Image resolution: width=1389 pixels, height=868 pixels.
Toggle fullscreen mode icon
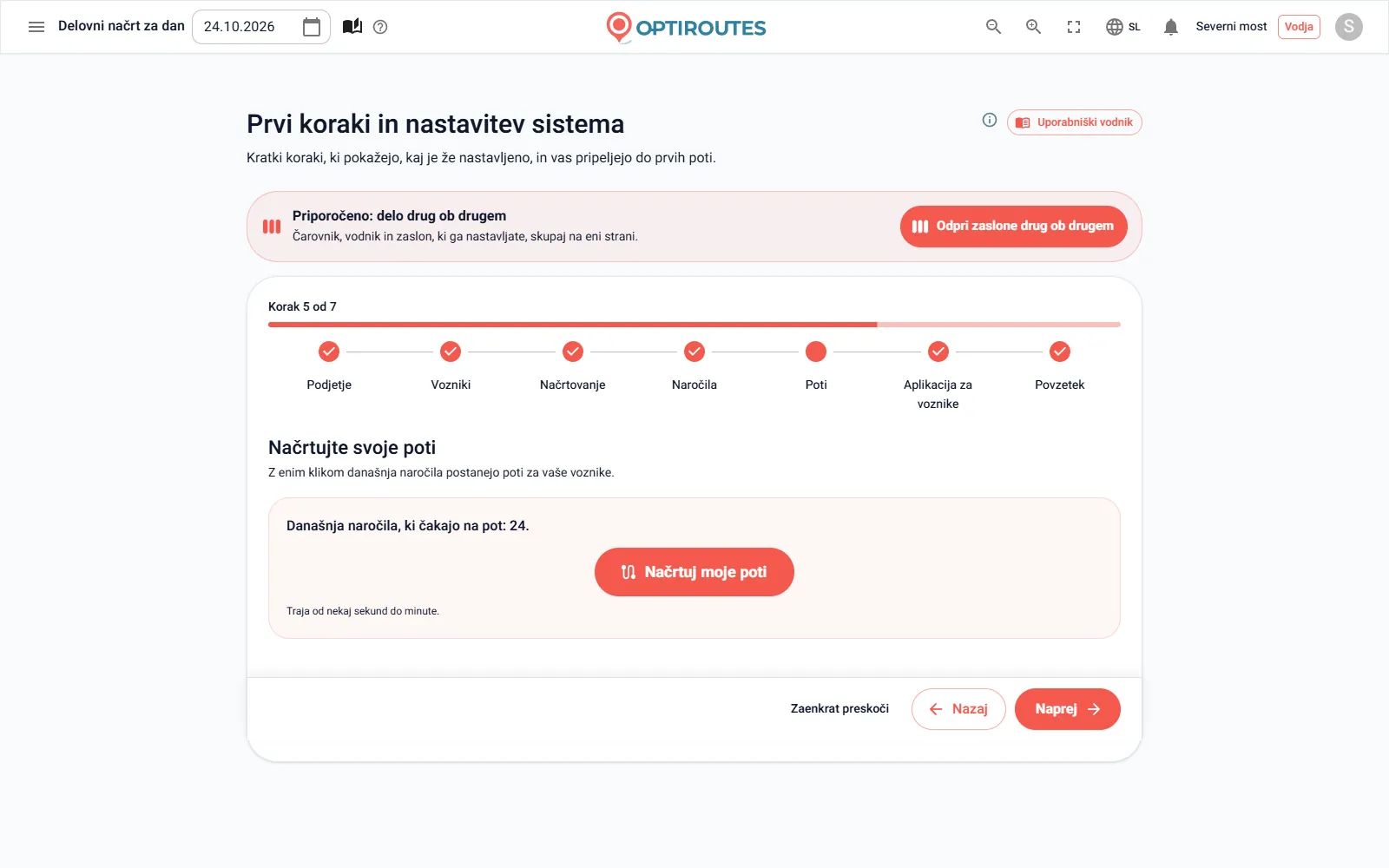pyautogui.click(x=1074, y=27)
